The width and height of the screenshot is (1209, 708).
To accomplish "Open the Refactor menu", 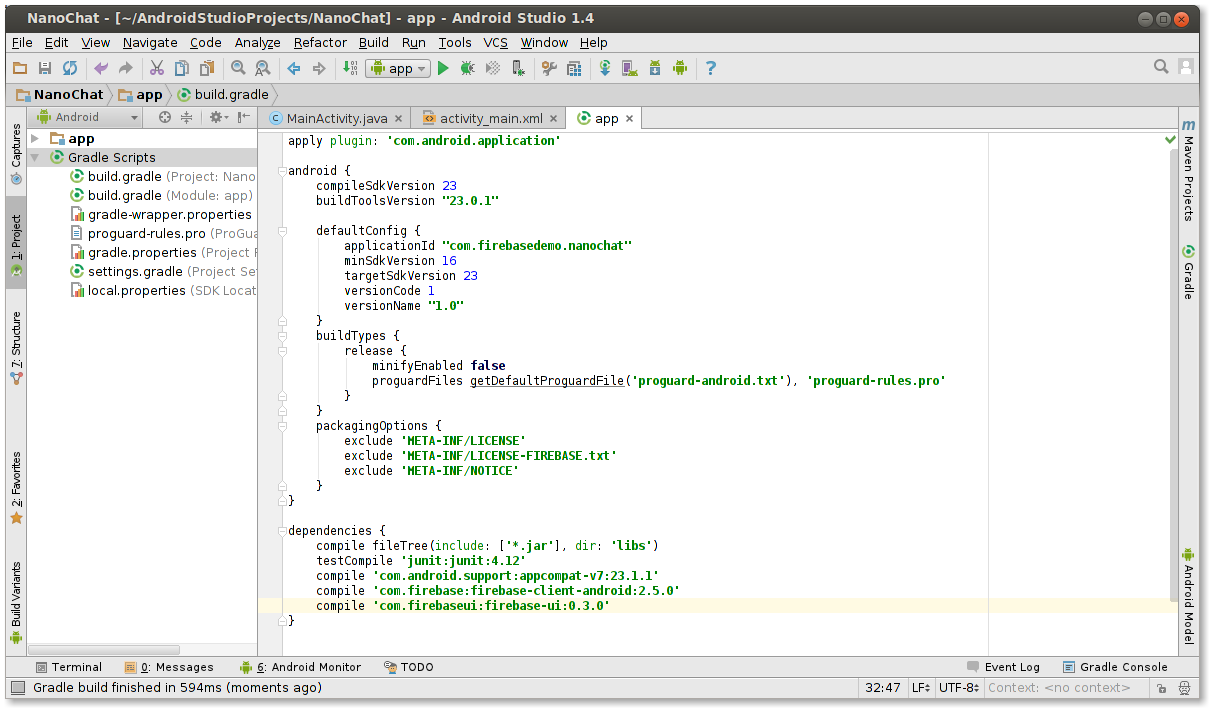I will (320, 42).
